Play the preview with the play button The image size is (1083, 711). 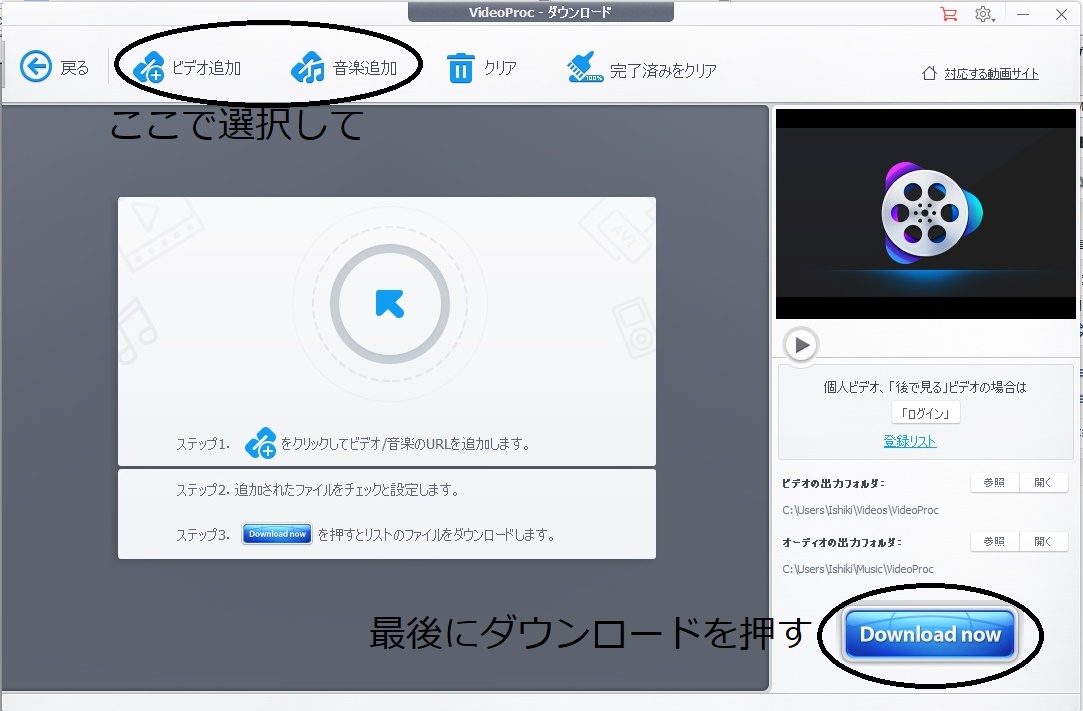point(801,344)
